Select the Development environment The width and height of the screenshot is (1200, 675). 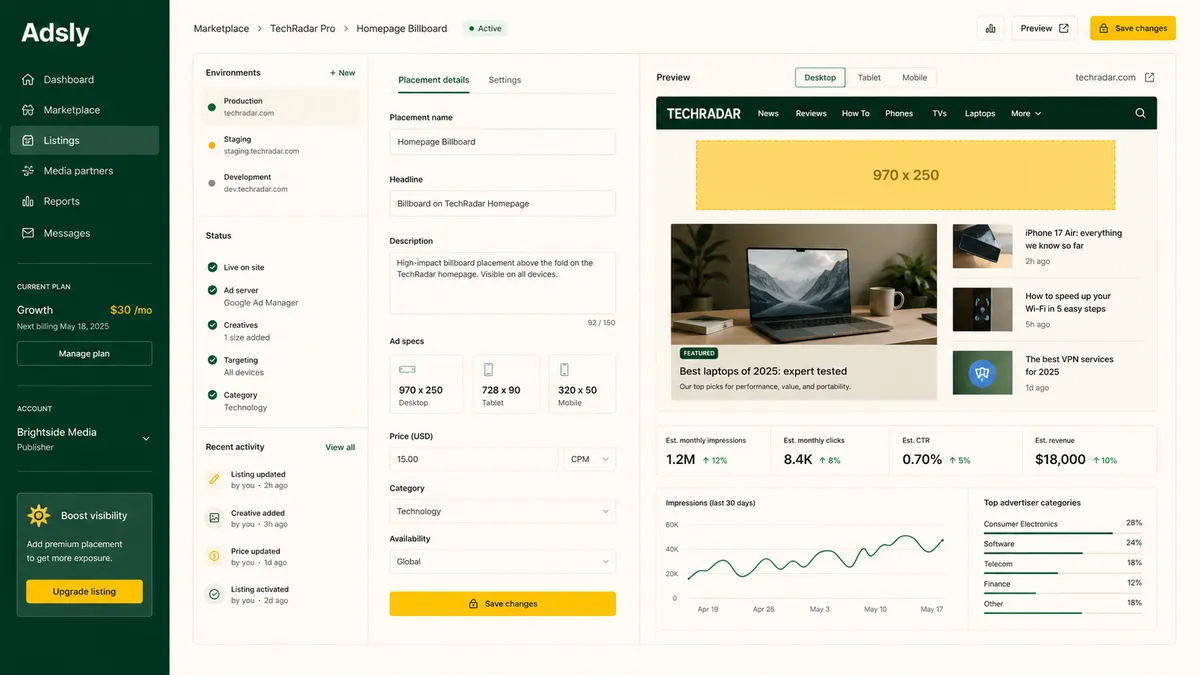click(280, 183)
